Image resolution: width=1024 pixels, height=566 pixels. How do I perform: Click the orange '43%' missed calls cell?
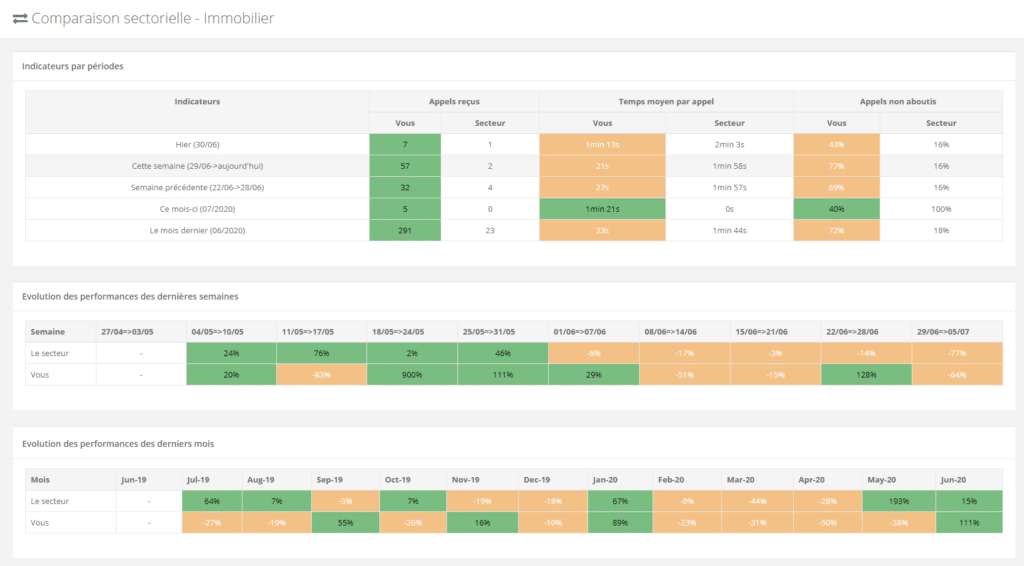click(x=837, y=144)
